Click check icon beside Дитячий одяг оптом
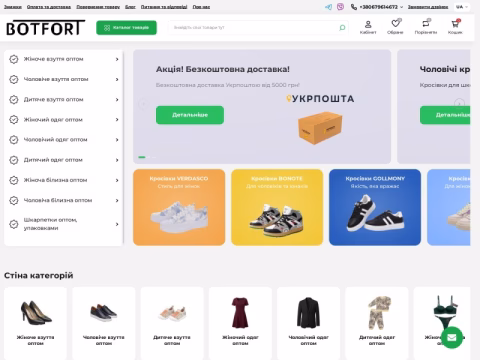480x360 pixels. pyautogui.click(x=14, y=160)
